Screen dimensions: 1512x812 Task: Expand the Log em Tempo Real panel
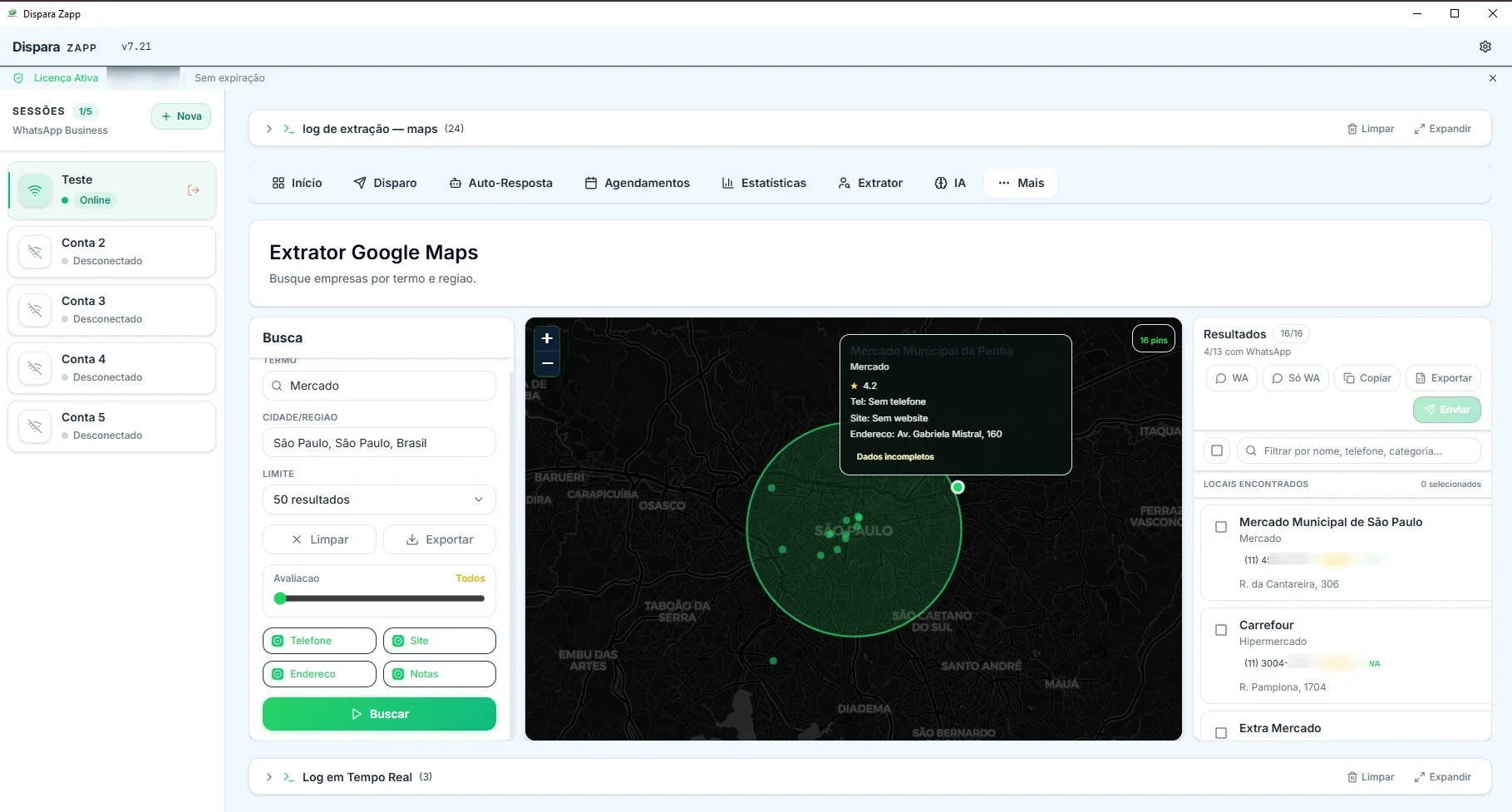point(1442,777)
